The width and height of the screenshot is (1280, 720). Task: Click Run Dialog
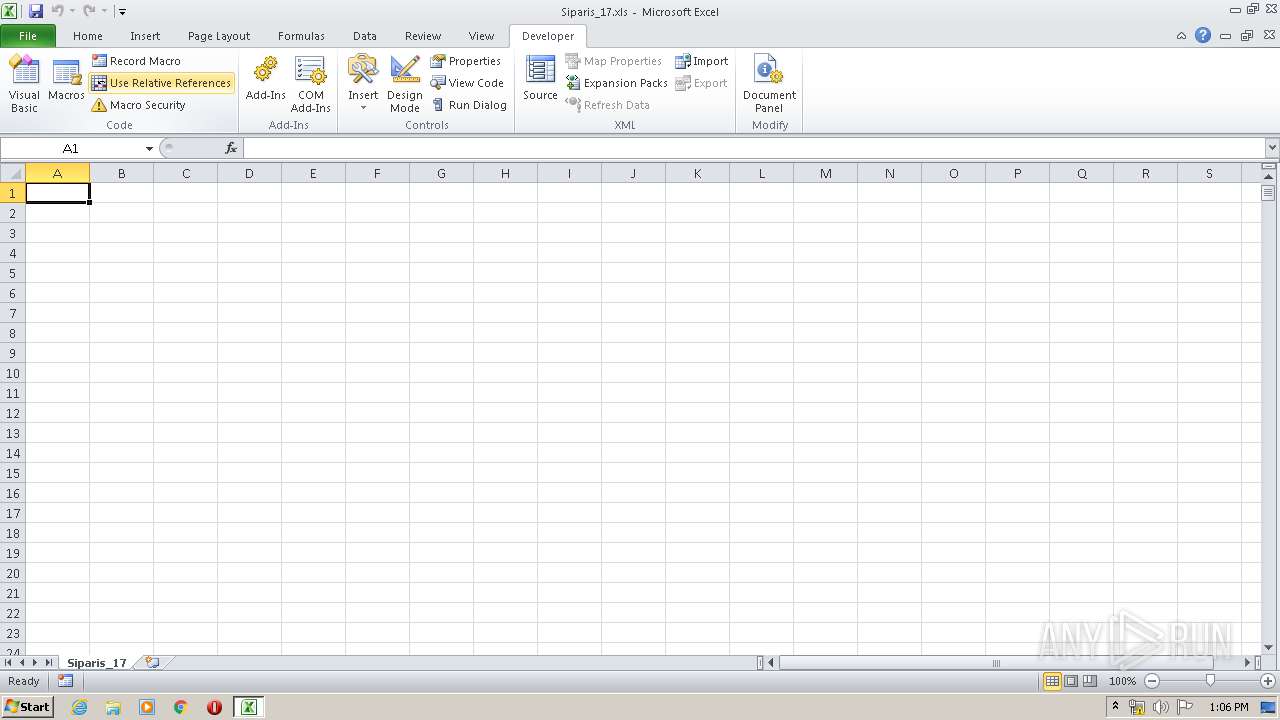(469, 105)
